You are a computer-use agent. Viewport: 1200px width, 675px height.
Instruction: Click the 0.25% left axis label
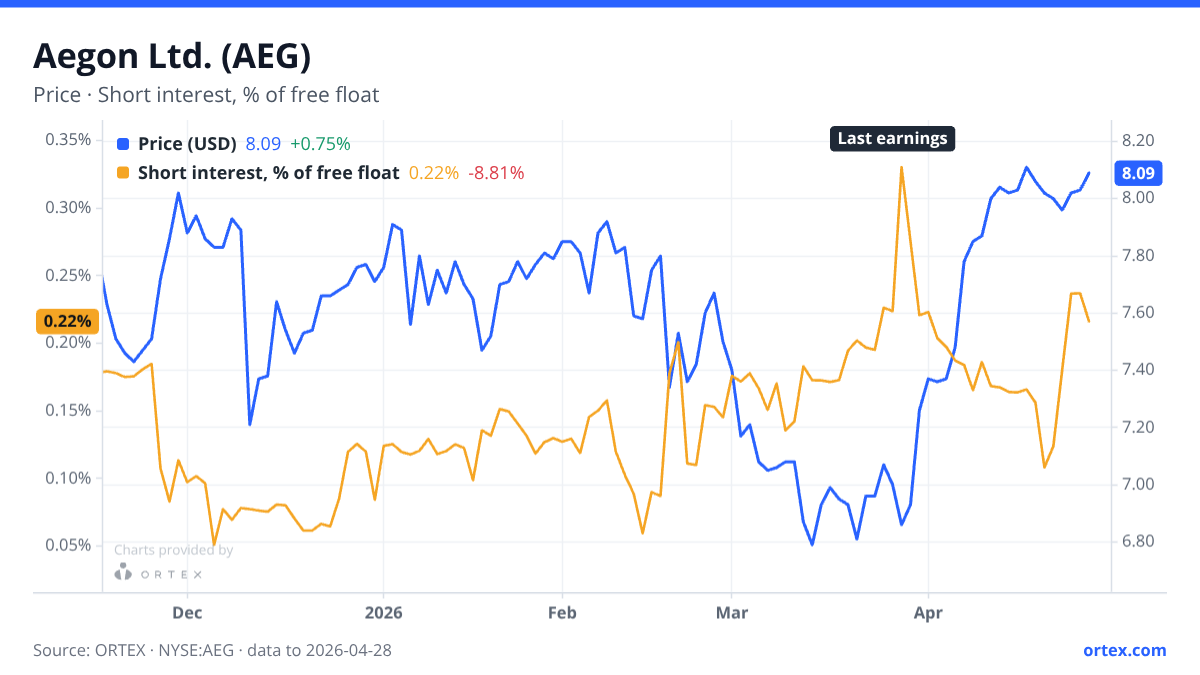(x=68, y=275)
